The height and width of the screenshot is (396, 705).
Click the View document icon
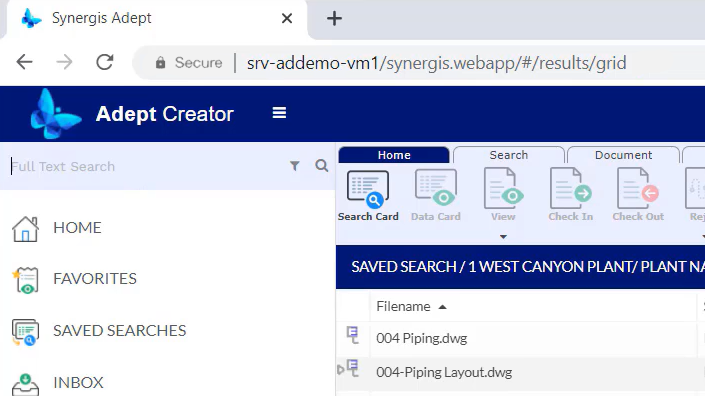503,189
